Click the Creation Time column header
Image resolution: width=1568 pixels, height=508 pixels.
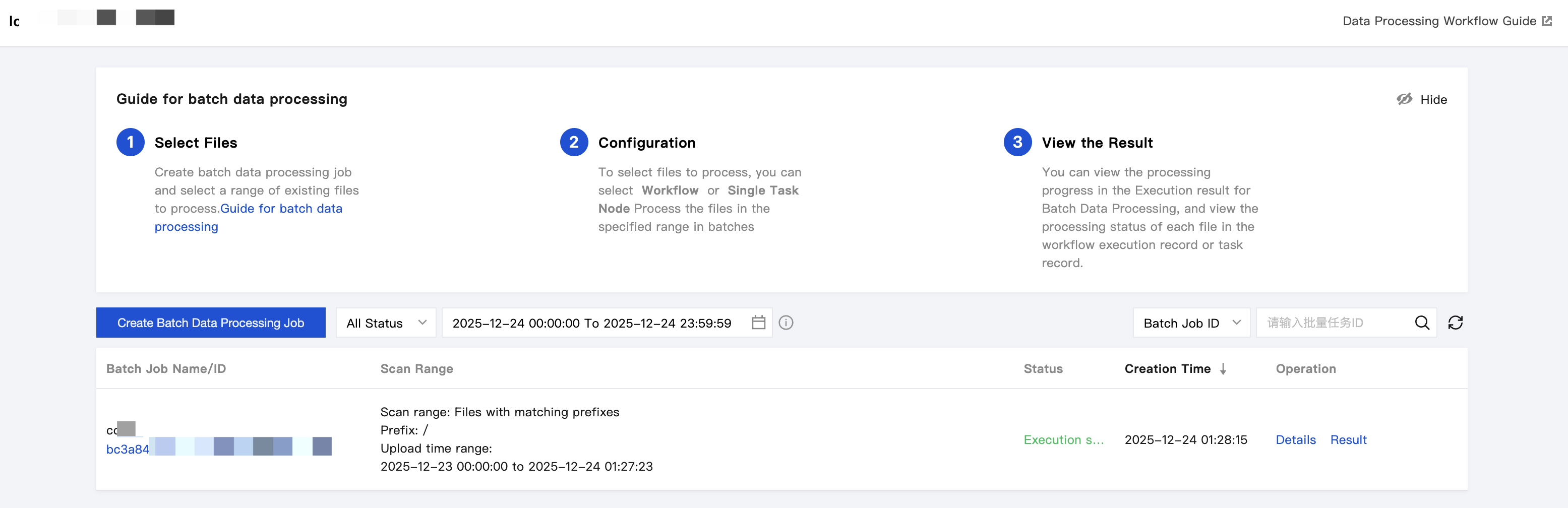pyautogui.click(x=1167, y=369)
